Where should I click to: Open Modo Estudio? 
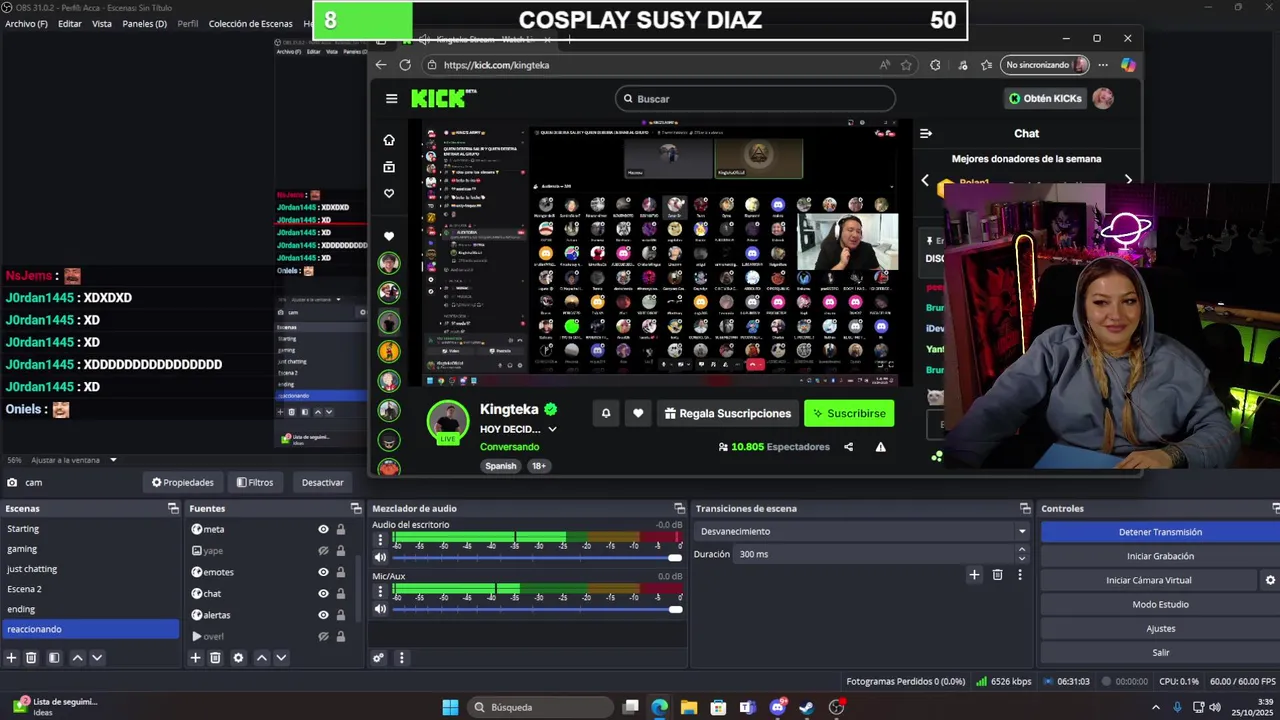click(1160, 604)
